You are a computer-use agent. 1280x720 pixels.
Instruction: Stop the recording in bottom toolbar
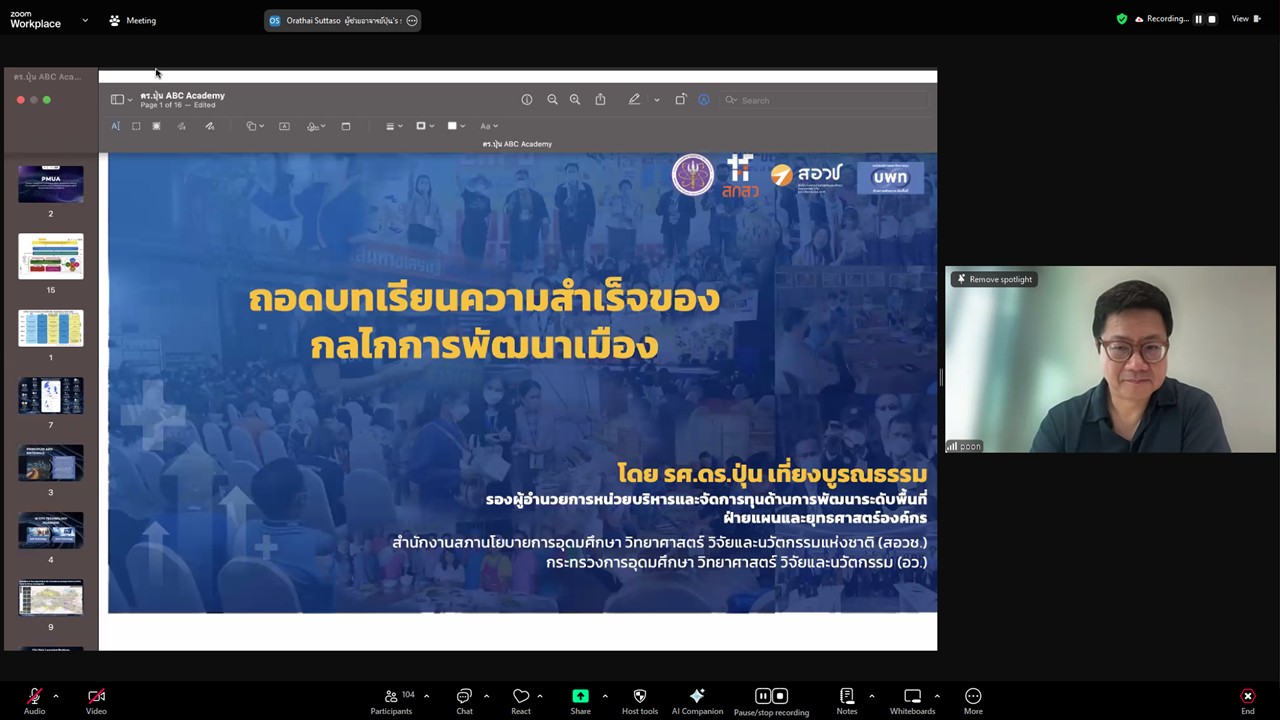[780, 696]
